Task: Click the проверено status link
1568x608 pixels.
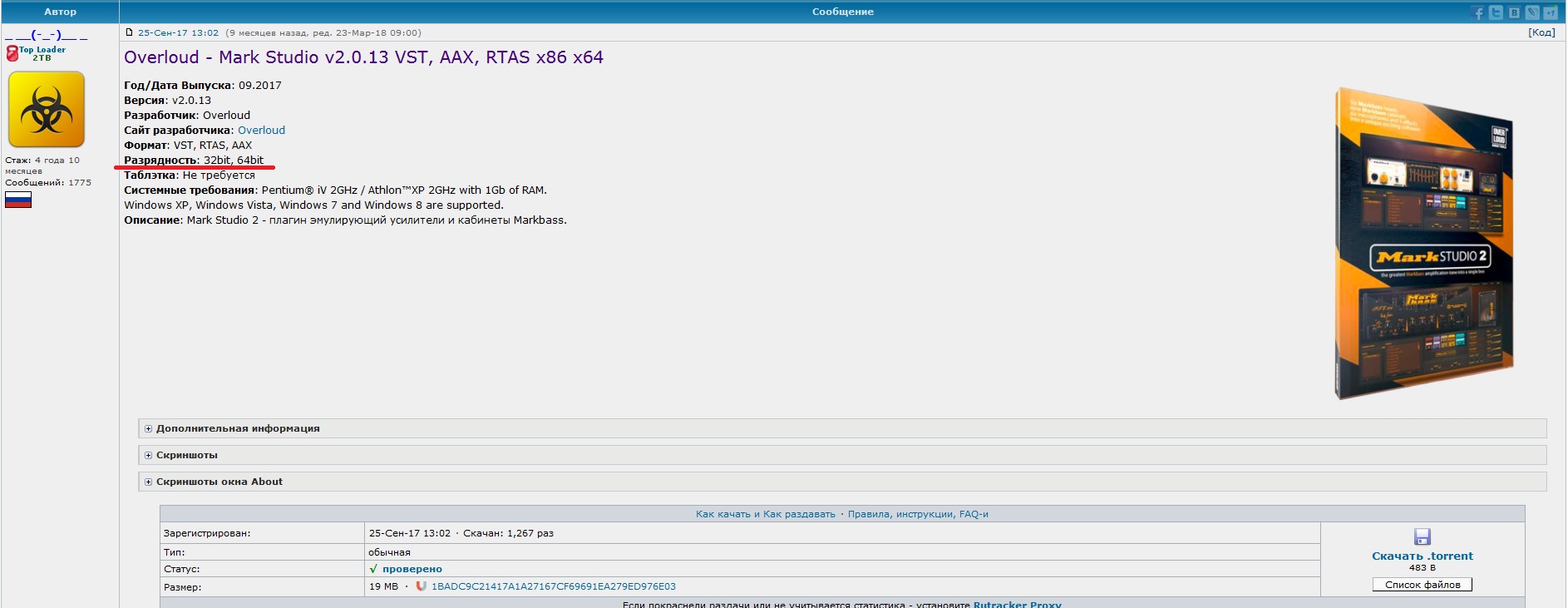Action: pyautogui.click(x=412, y=569)
